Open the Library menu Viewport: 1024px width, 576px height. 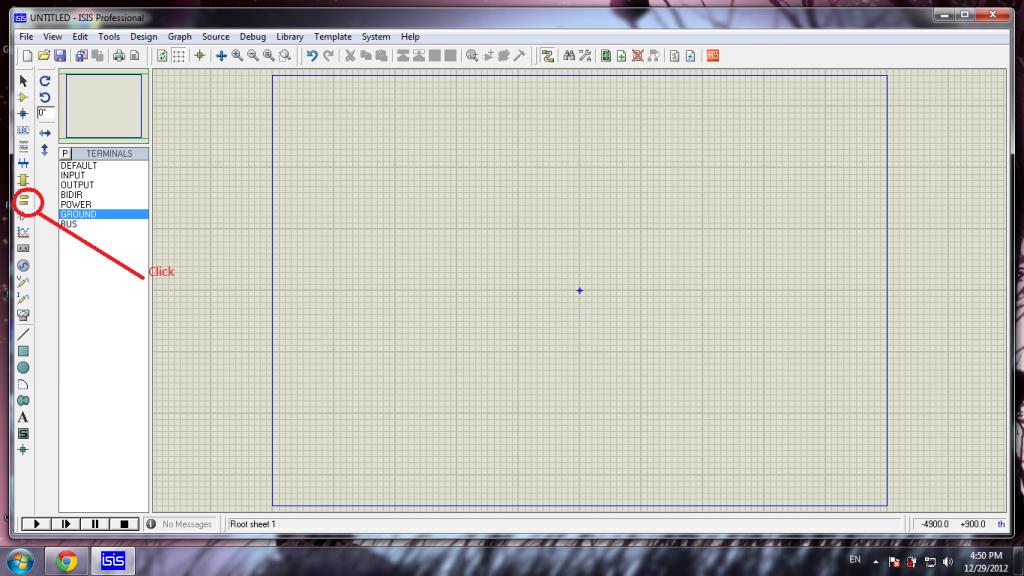(290, 37)
